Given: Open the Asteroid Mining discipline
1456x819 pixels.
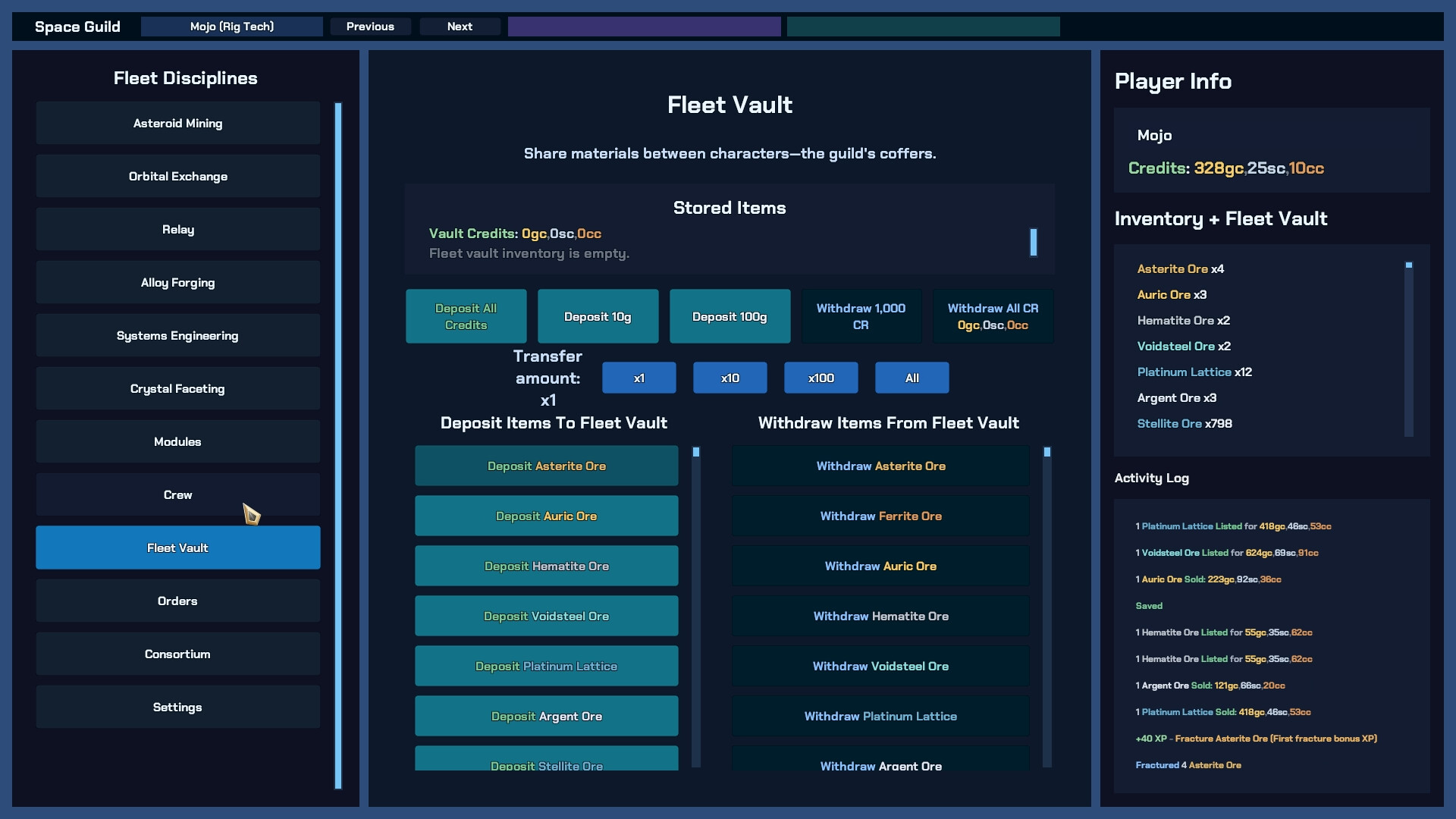Looking at the screenshot, I should [x=177, y=123].
